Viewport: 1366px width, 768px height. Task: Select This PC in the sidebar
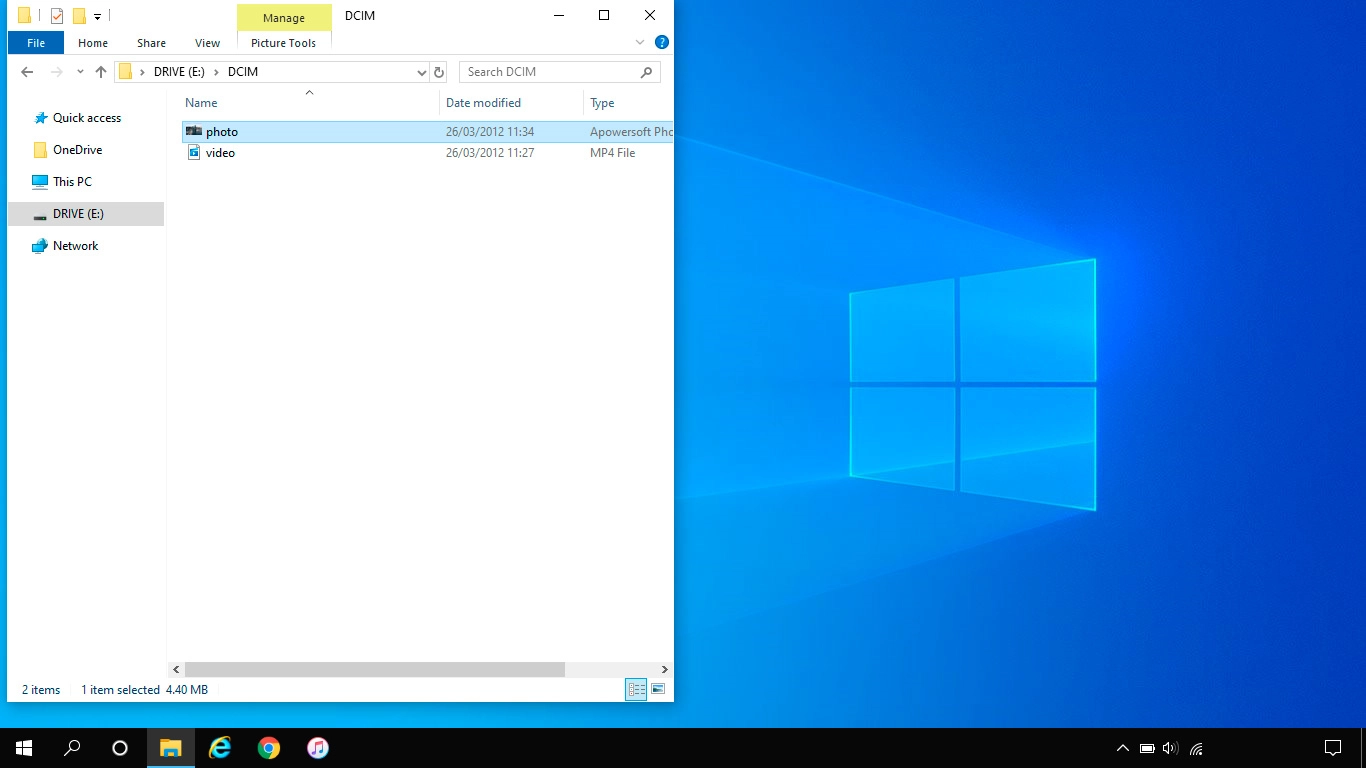(73, 181)
